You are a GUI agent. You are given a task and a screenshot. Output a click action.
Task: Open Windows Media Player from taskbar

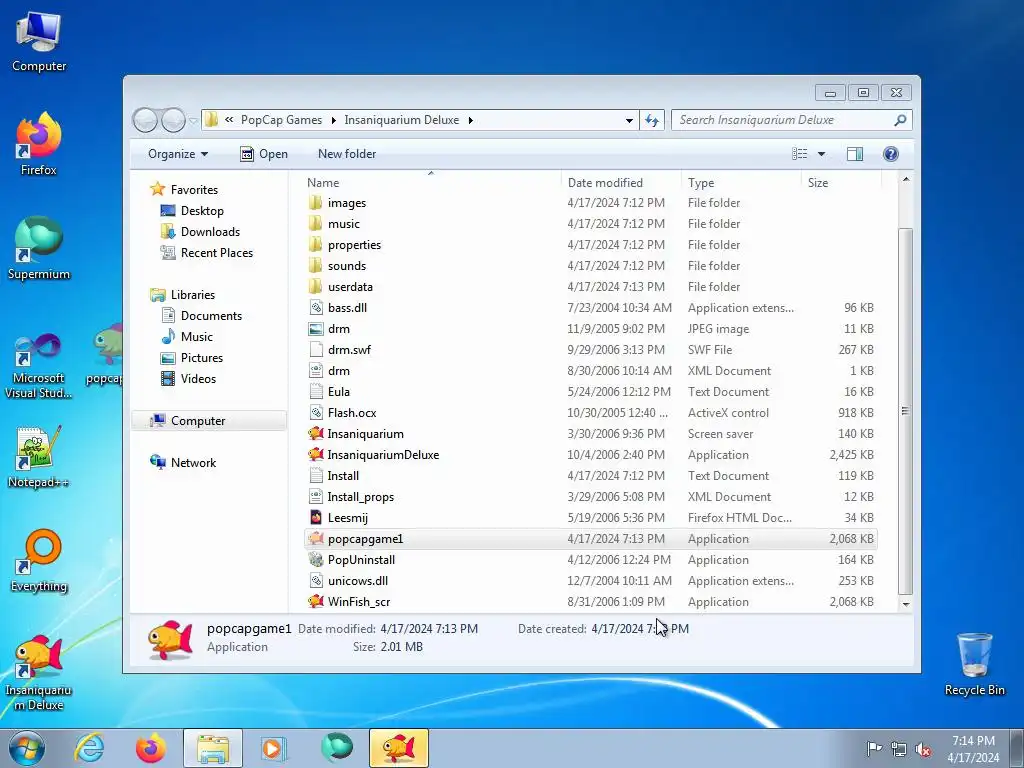pos(274,748)
